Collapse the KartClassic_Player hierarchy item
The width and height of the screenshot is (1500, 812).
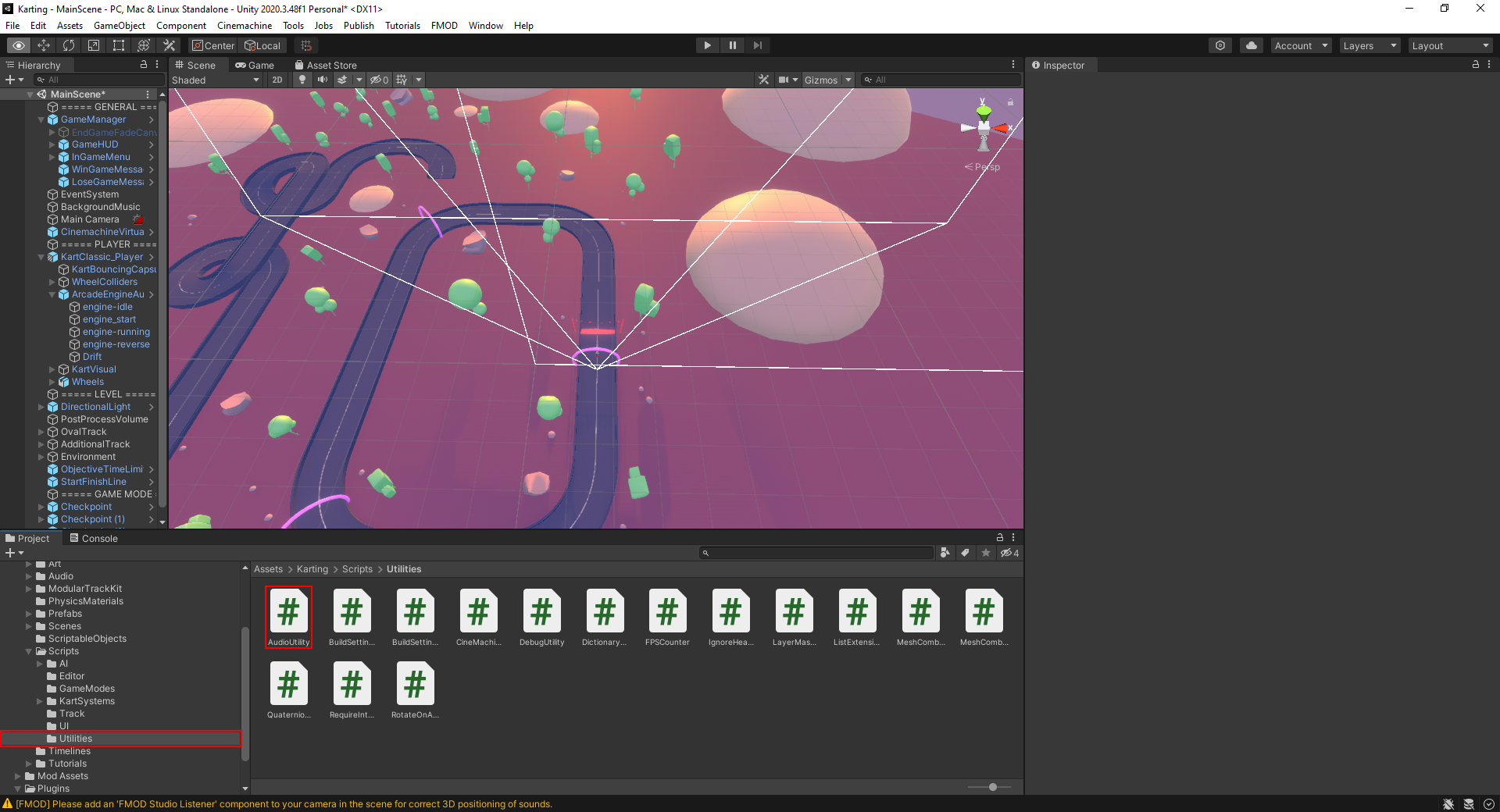coord(41,257)
